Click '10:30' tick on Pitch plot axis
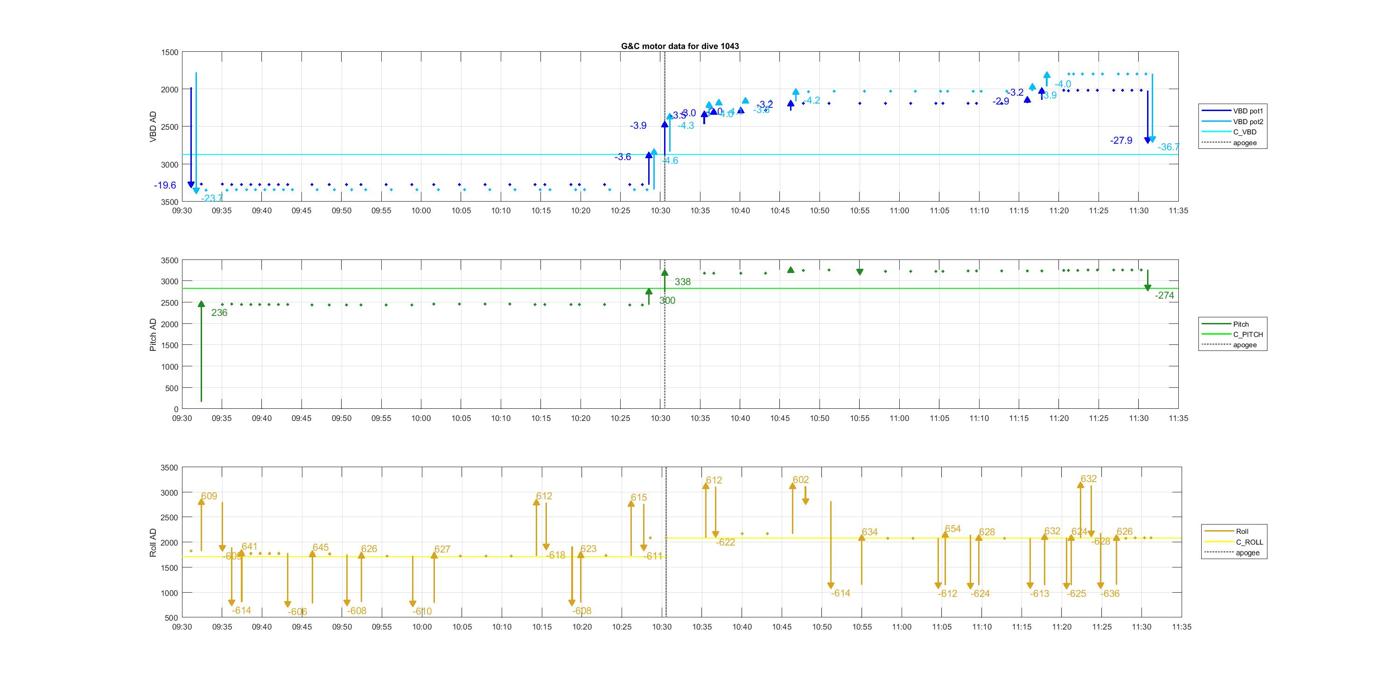Screen dimensions: 1400x693 click(660, 419)
